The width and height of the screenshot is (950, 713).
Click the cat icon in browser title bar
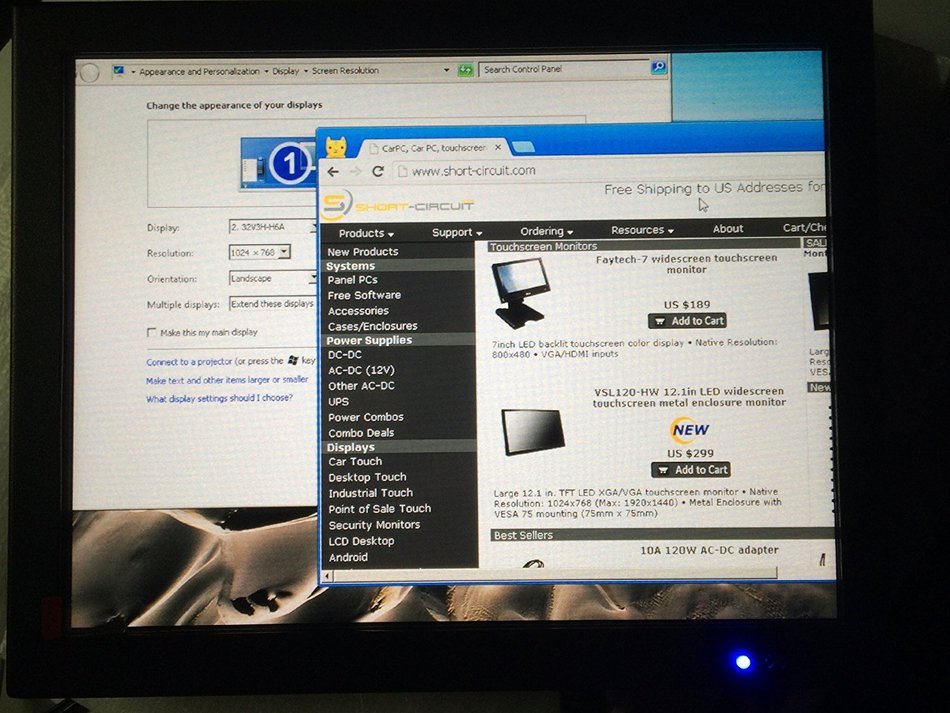point(336,147)
